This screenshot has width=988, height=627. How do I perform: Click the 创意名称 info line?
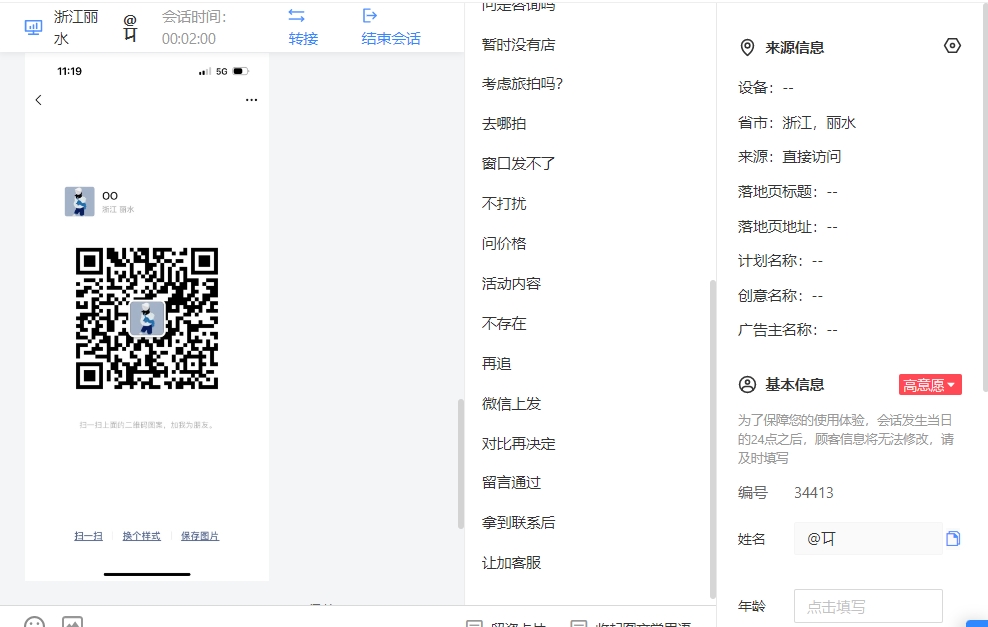point(780,296)
